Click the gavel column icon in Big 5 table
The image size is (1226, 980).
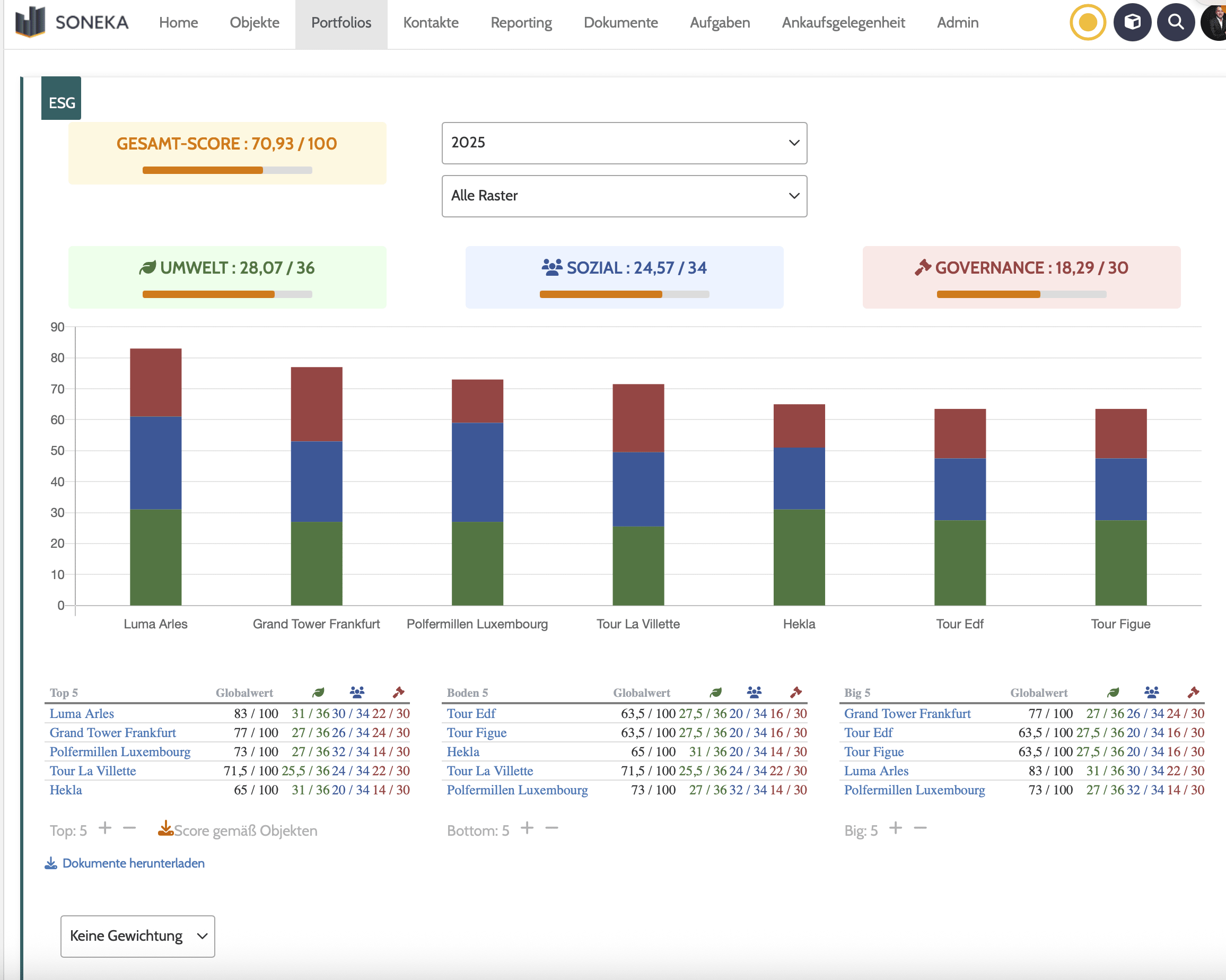click(1193, 692)
